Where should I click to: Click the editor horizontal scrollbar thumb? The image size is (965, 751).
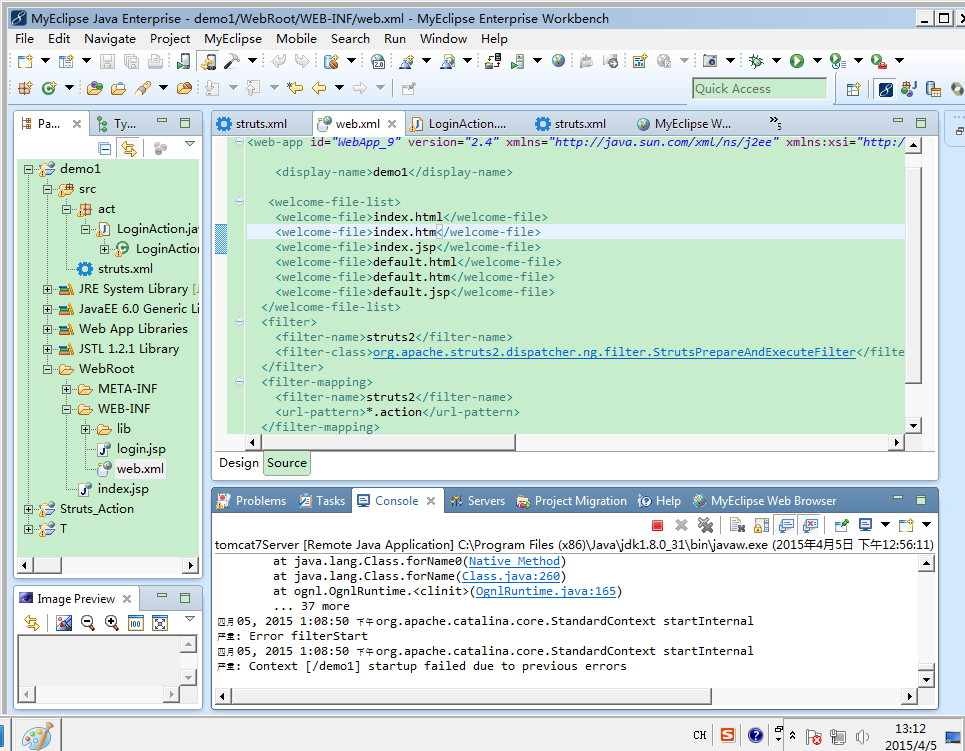pos(388,442)
